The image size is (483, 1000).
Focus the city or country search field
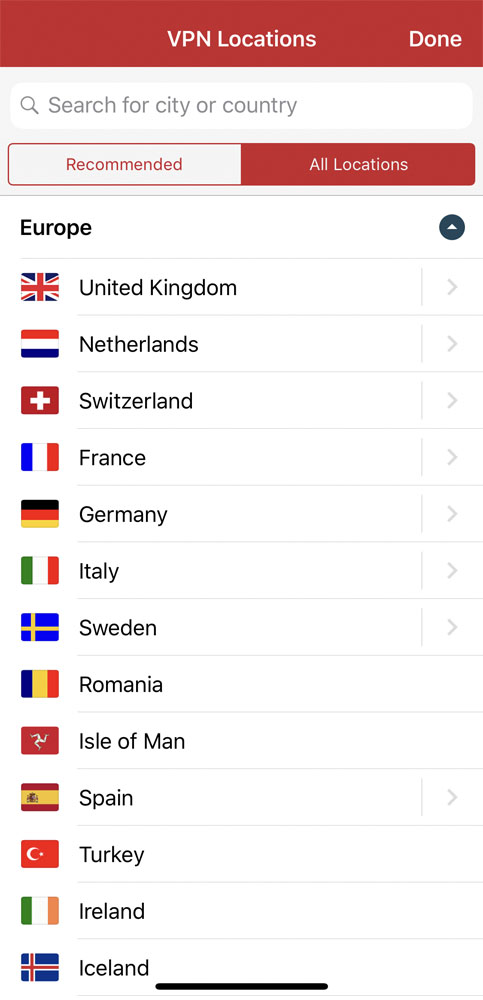coord(241,105)
